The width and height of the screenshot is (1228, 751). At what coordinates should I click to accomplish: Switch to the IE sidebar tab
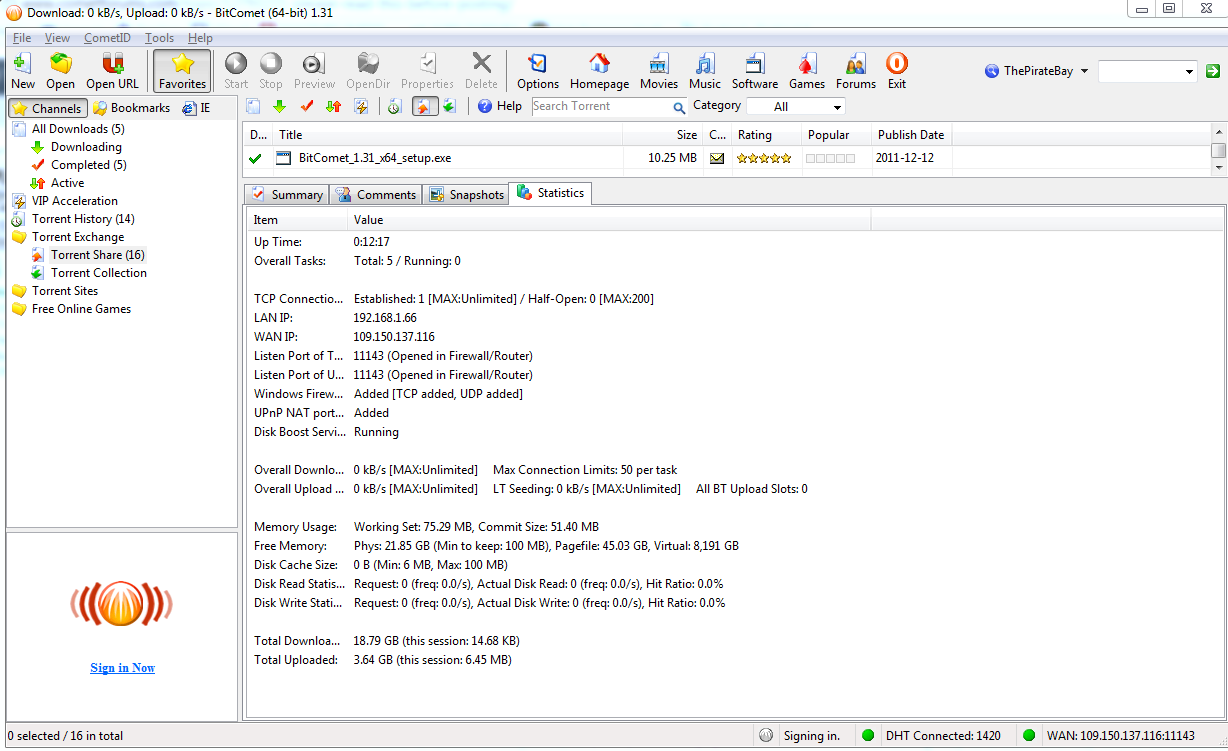click(196, 108)
